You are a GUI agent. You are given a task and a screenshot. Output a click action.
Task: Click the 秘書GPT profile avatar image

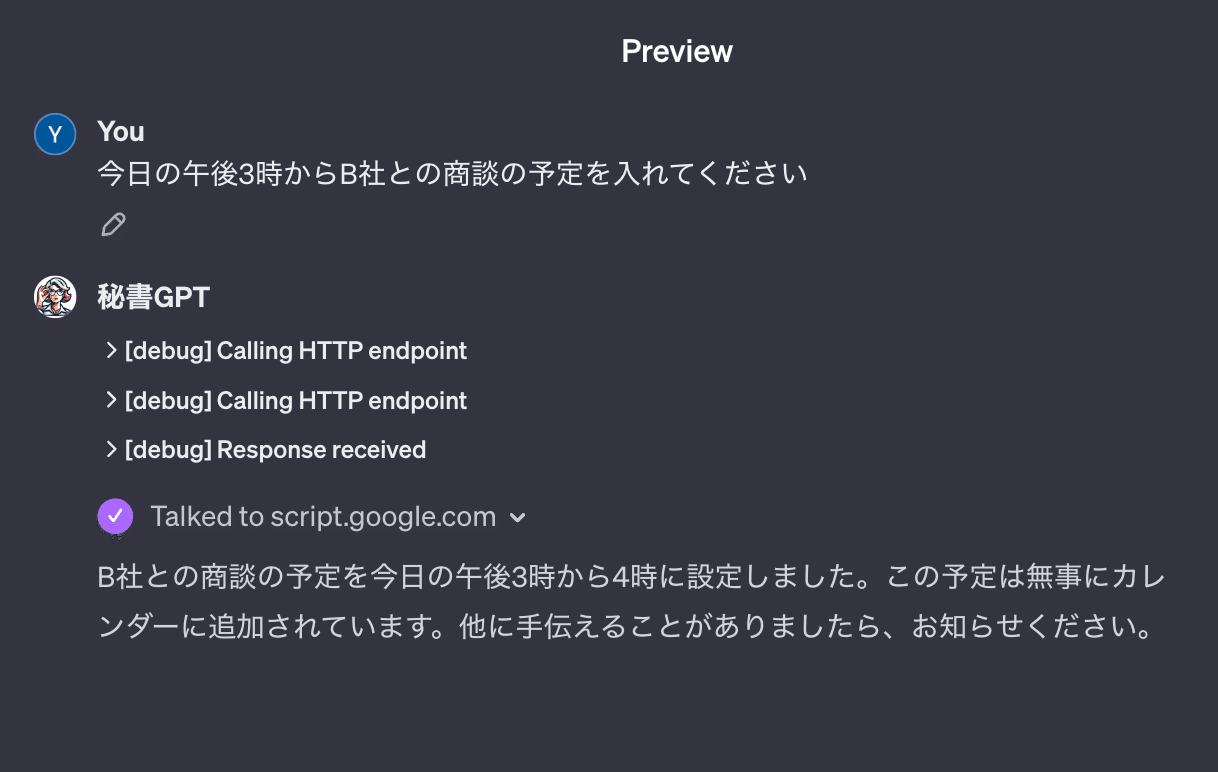point(55,297)
